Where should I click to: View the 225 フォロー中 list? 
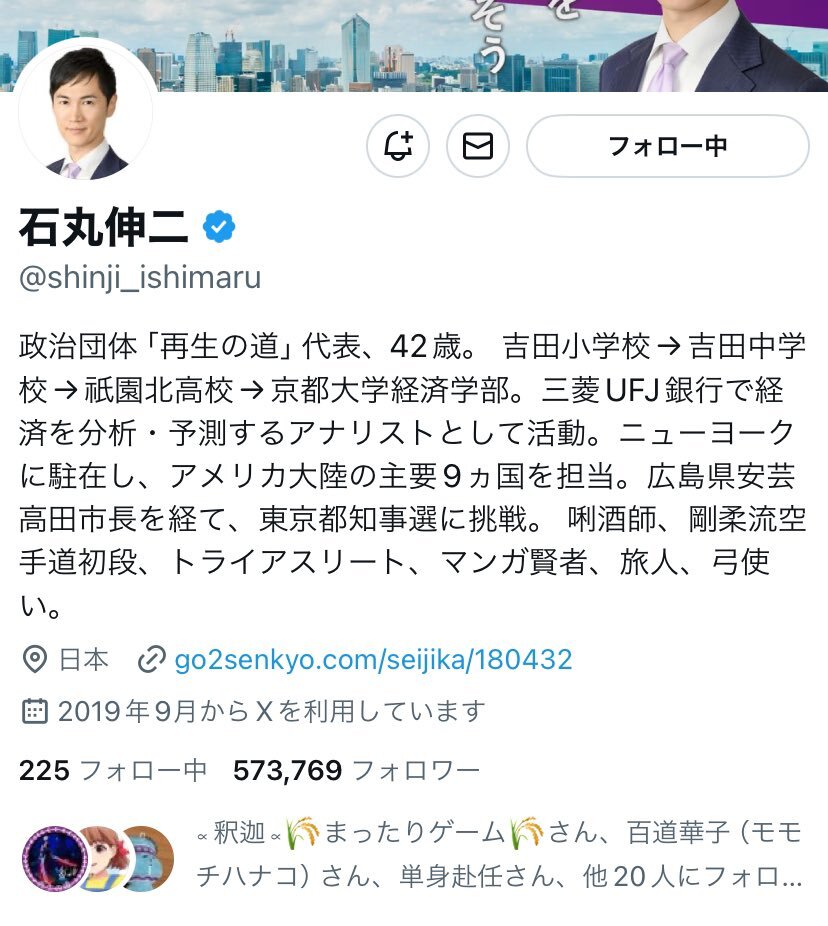click(113, 771)
